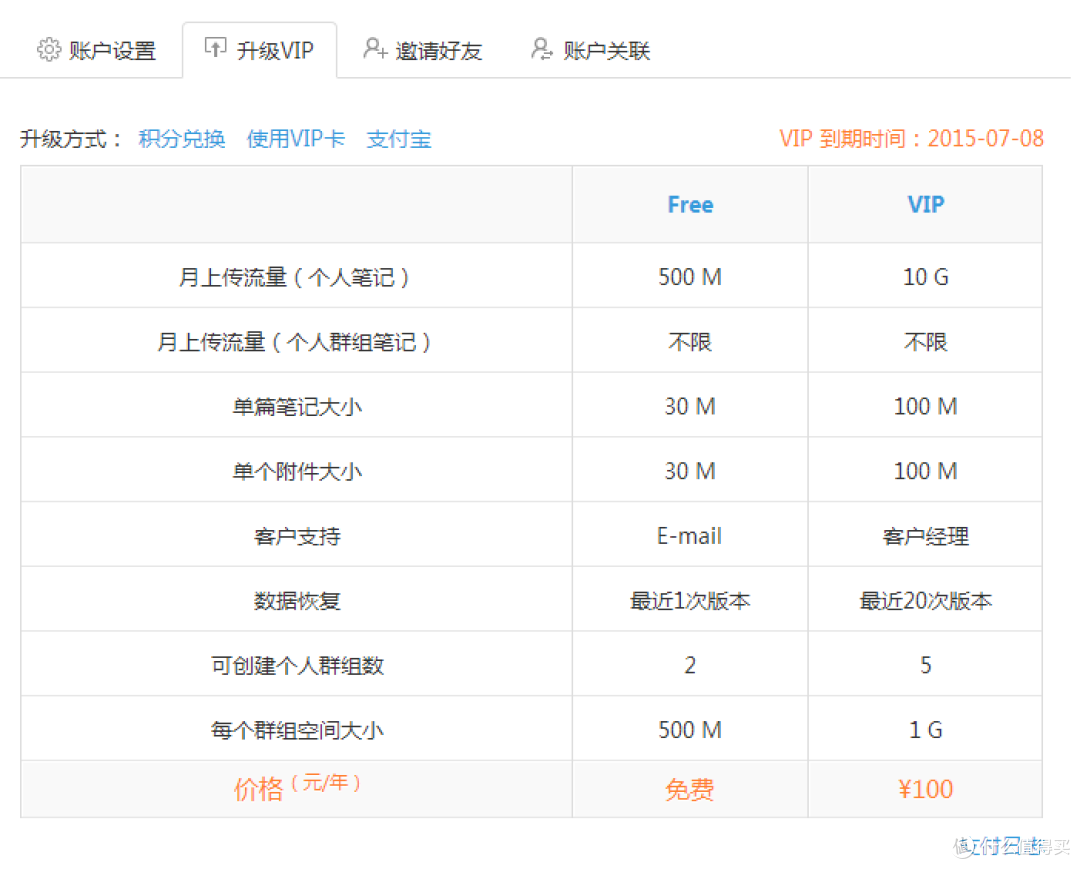The image size is (1080, 869).
Task: Click the value 2 for Free groups
Action: tap(690, 665)
